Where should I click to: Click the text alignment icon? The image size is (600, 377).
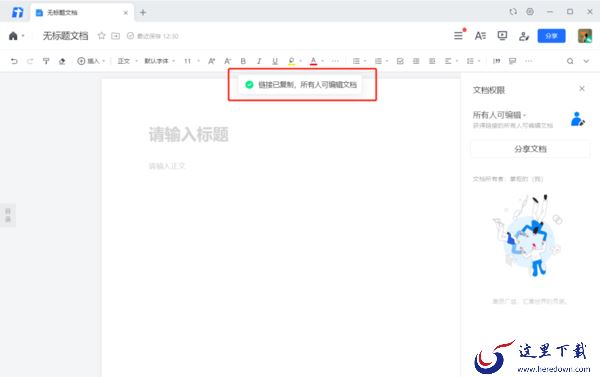[448, 61]
